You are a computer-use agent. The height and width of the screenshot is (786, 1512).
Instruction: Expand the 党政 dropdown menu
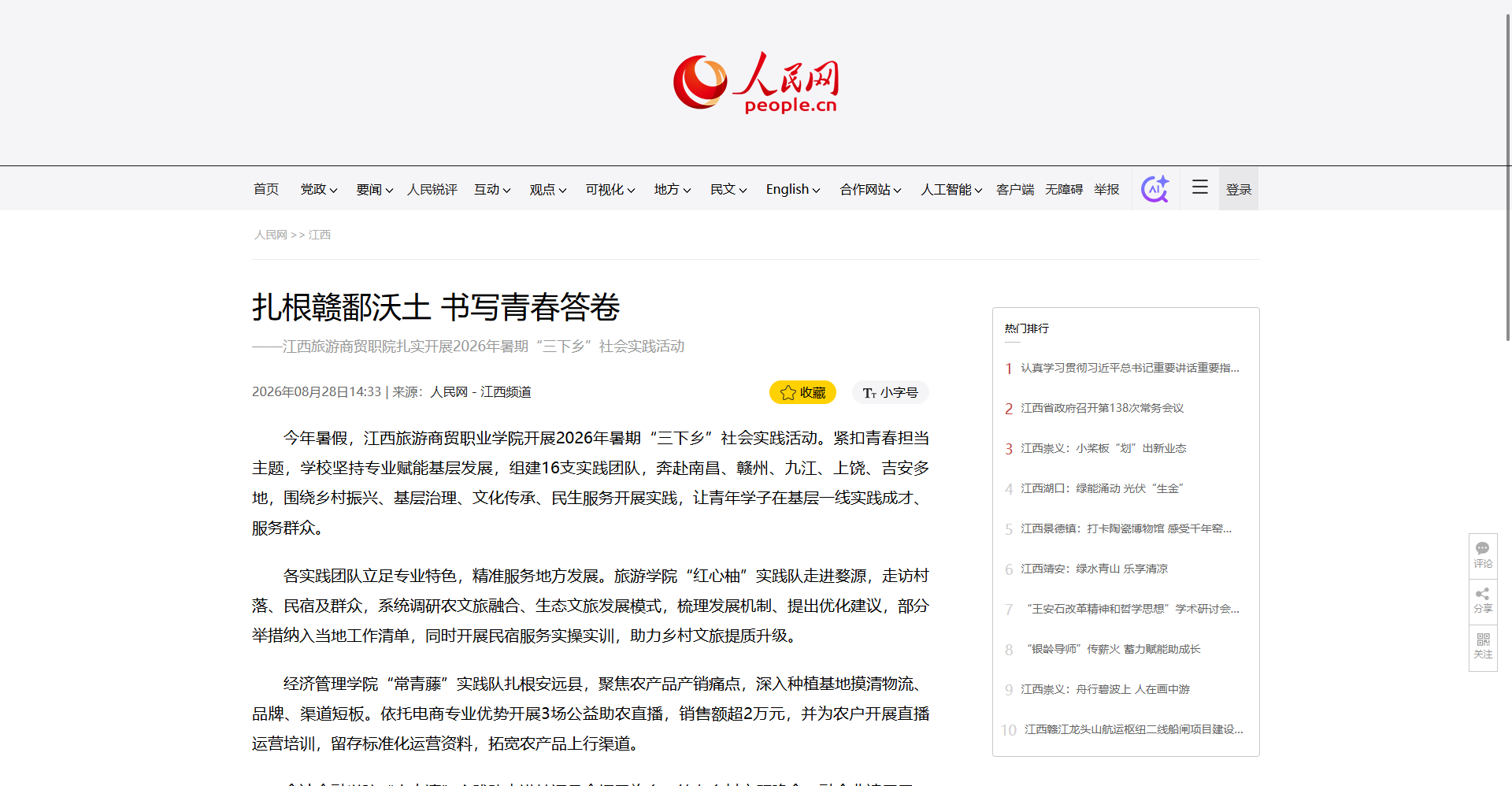pyautogui.click(x=319, y=189)
